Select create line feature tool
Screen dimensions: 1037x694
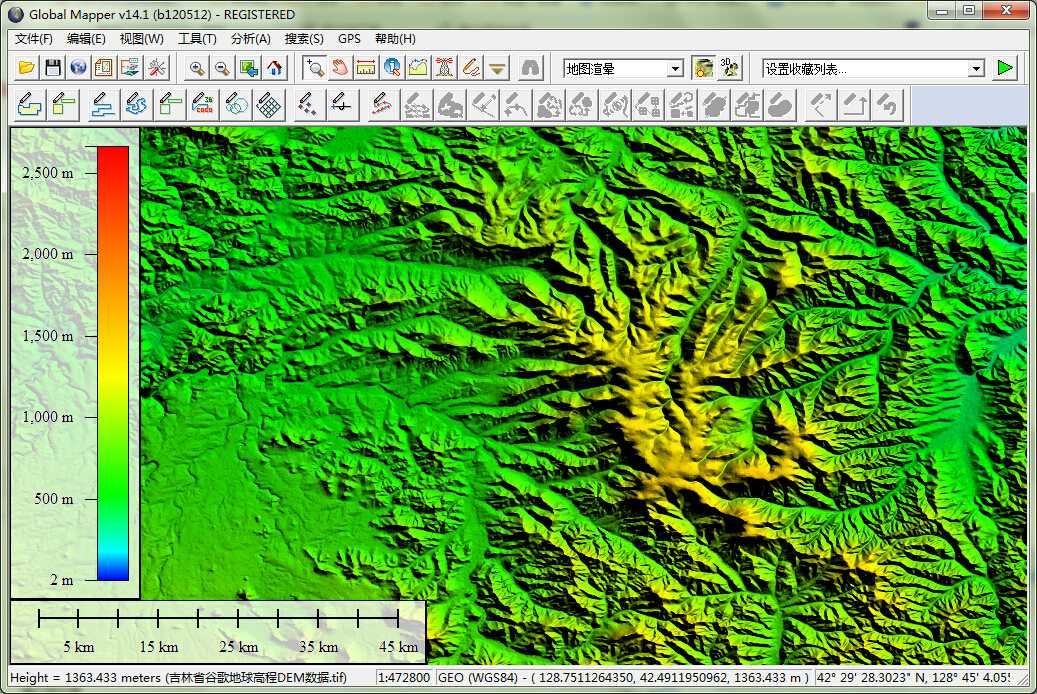coord(102,105)
